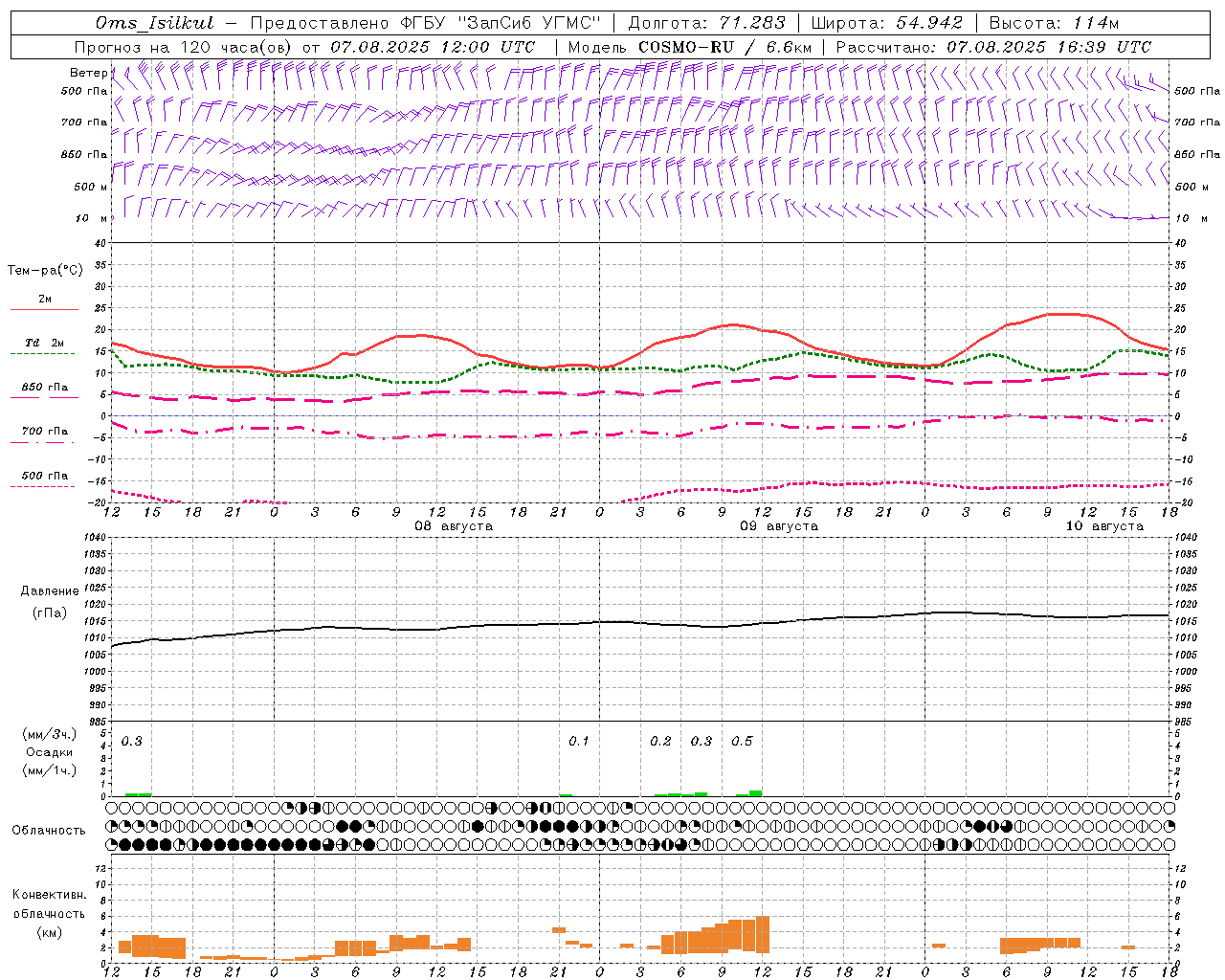The image size is (1225, 980).
Task: Click the 0.2 precipitation value
Action: (x=660, y=742)
